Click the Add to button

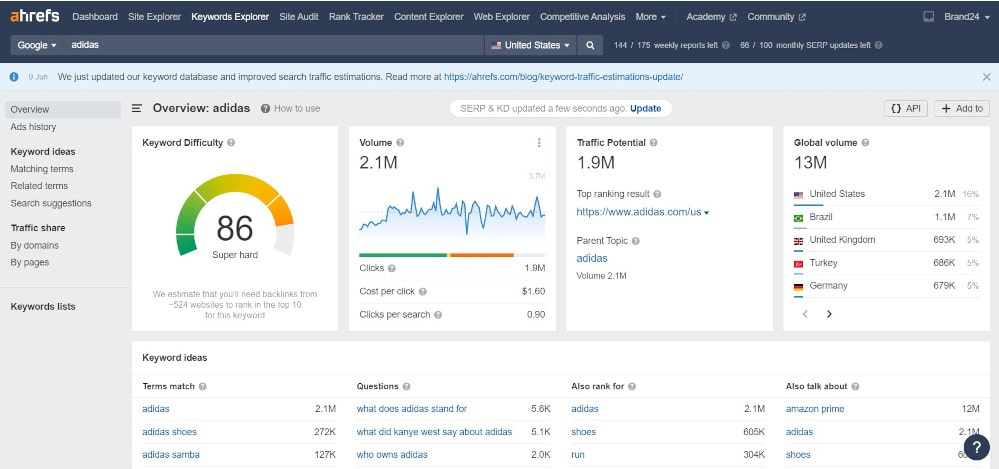click(x=961, y=108)
